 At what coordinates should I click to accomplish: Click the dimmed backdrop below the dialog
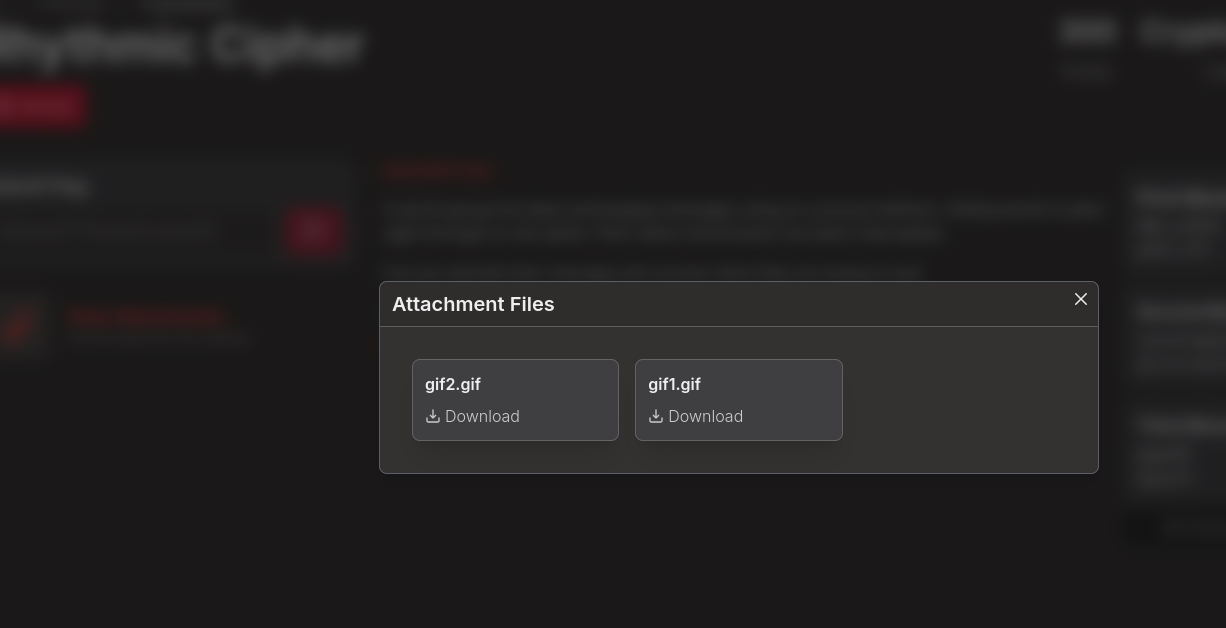[x=738, y=550]
